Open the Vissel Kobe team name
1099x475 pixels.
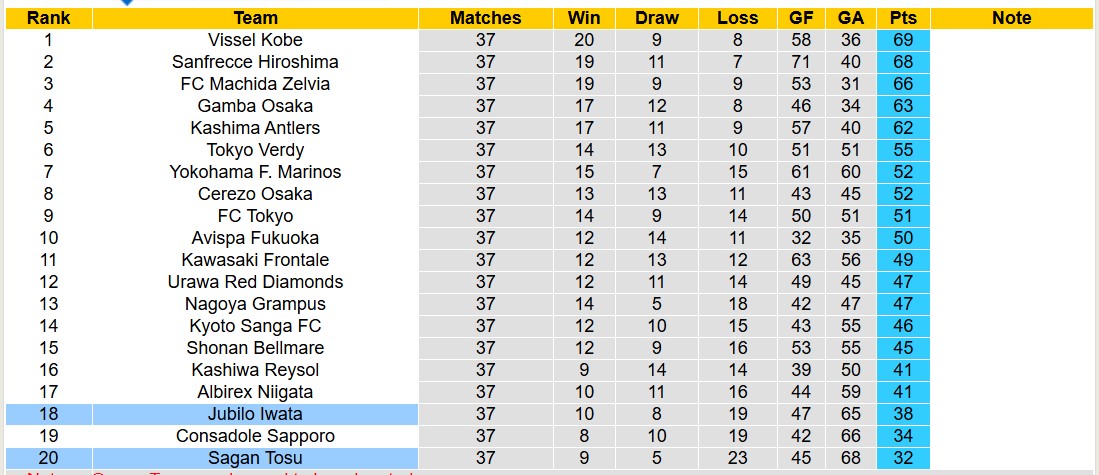[x=255, y=40]
